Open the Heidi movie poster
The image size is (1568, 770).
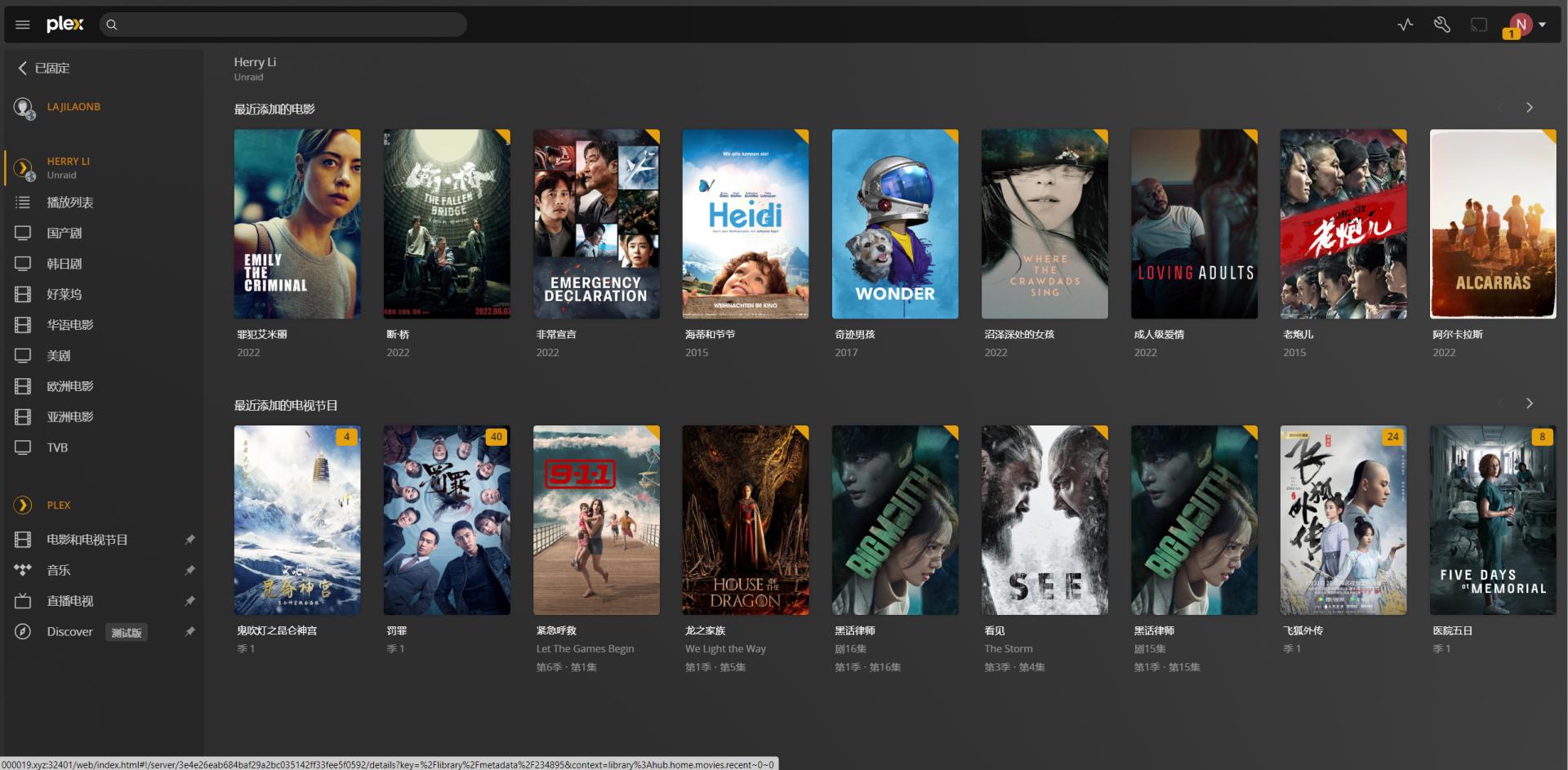tap(746, 224)
